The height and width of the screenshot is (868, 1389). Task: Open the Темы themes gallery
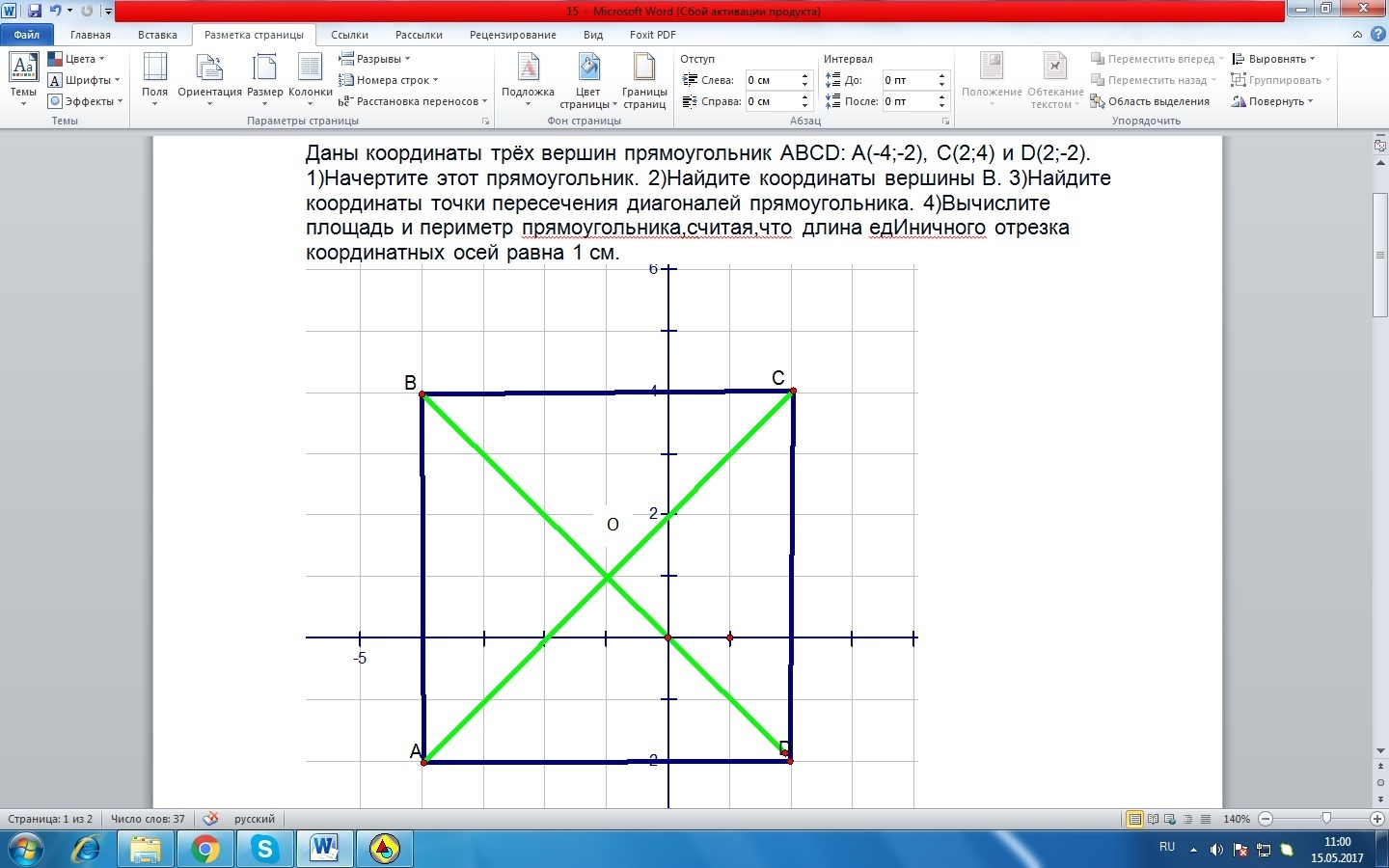23,79
